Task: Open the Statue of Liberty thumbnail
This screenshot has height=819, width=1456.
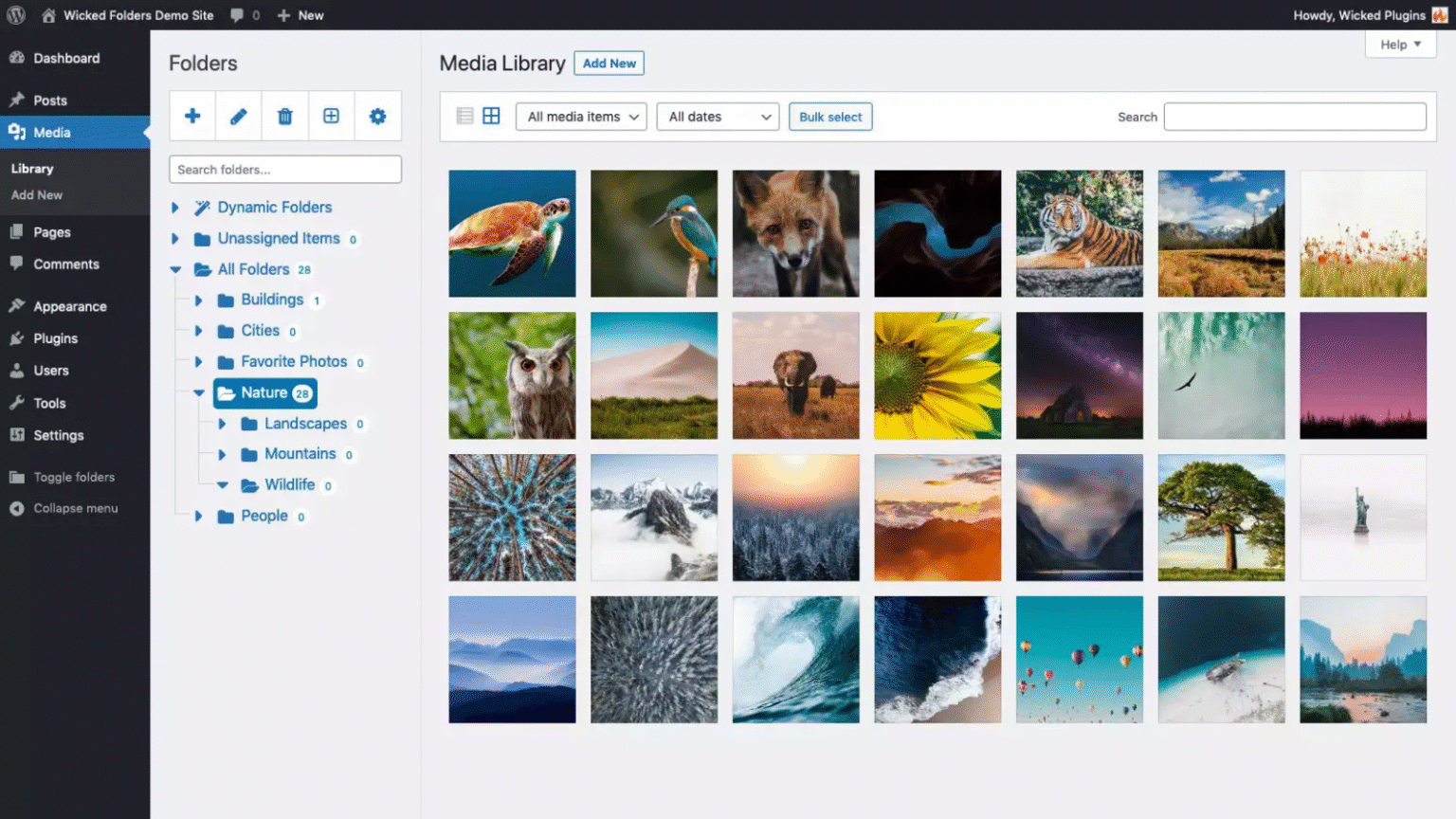Action: [x=1363, y=518]
